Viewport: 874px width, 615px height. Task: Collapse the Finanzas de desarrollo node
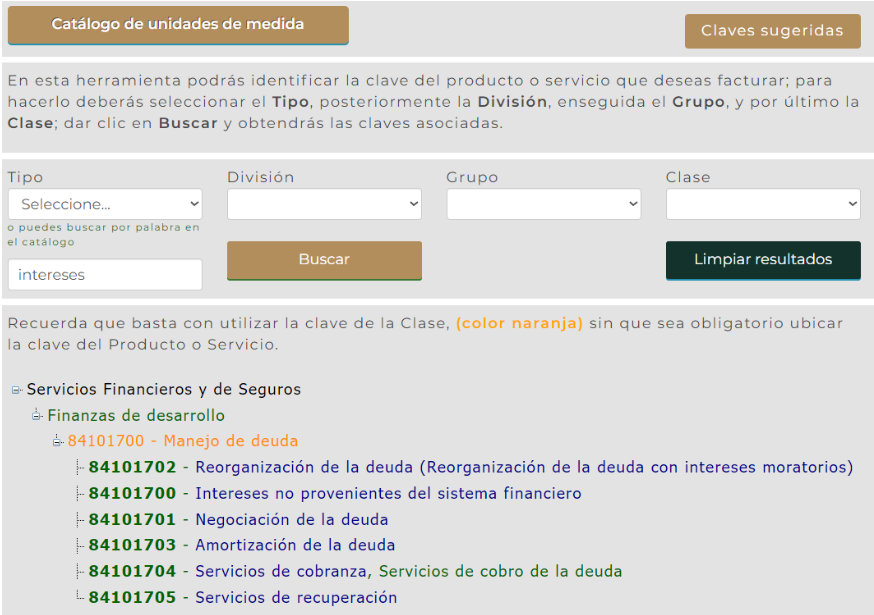(37, 416)
